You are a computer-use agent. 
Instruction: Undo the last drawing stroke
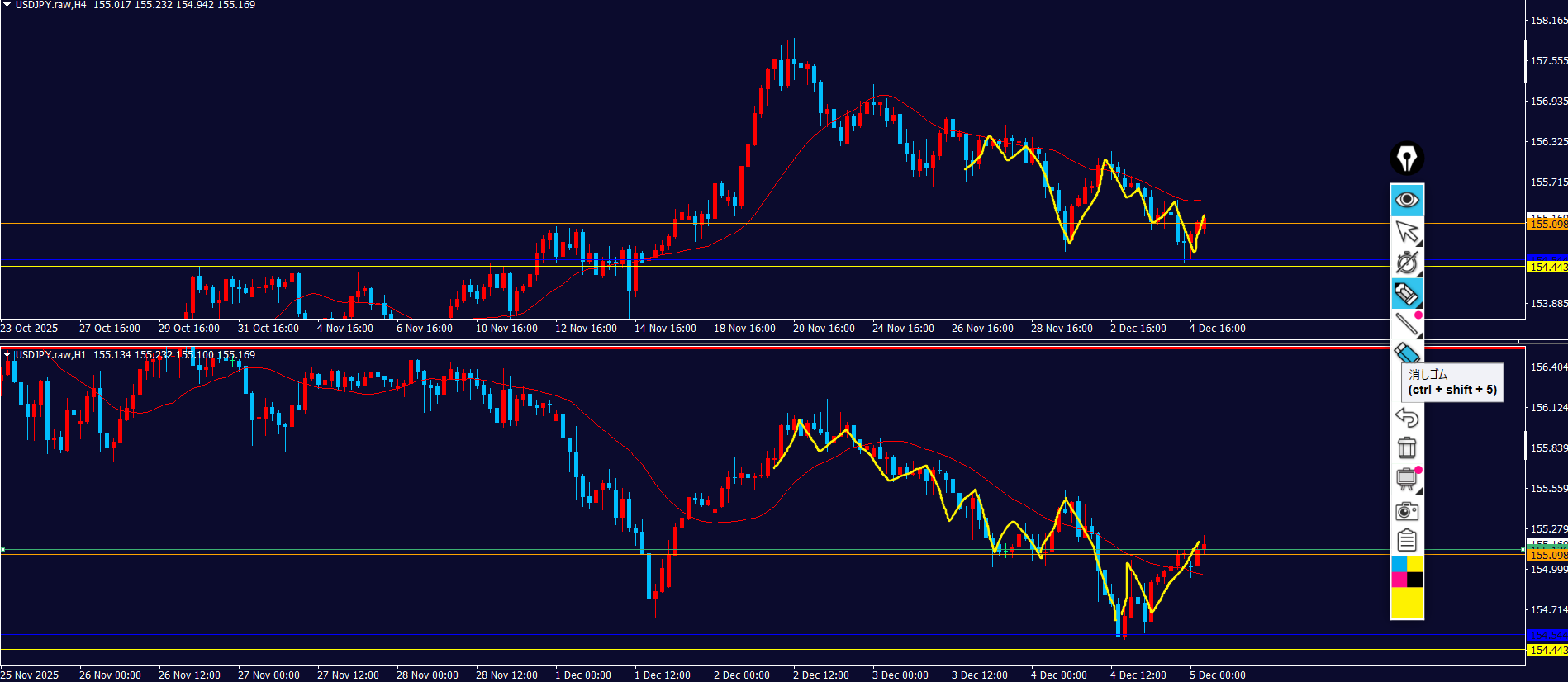1406,417
